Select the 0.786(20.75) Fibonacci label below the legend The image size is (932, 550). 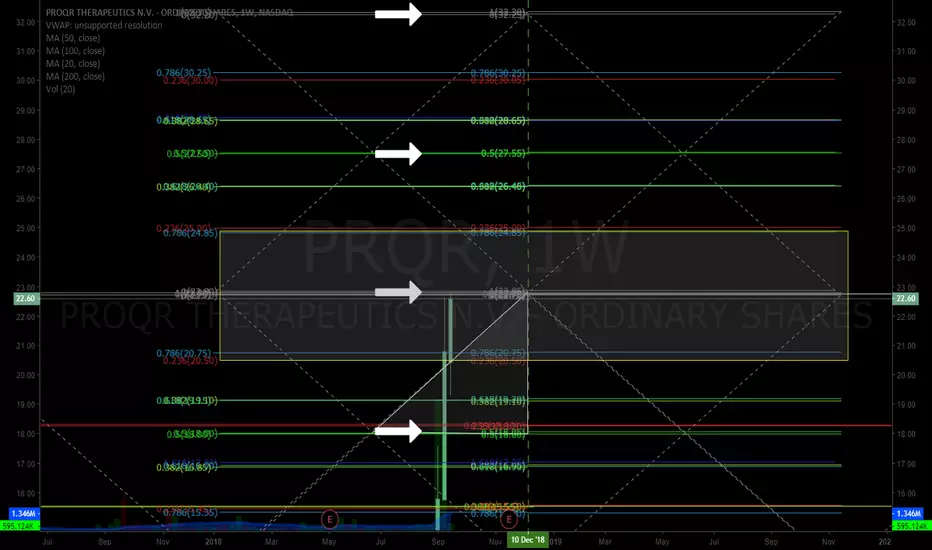184,353
